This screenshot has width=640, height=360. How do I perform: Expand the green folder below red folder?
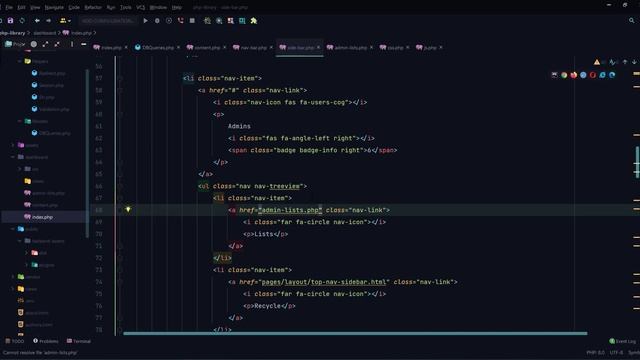point(27,265)
